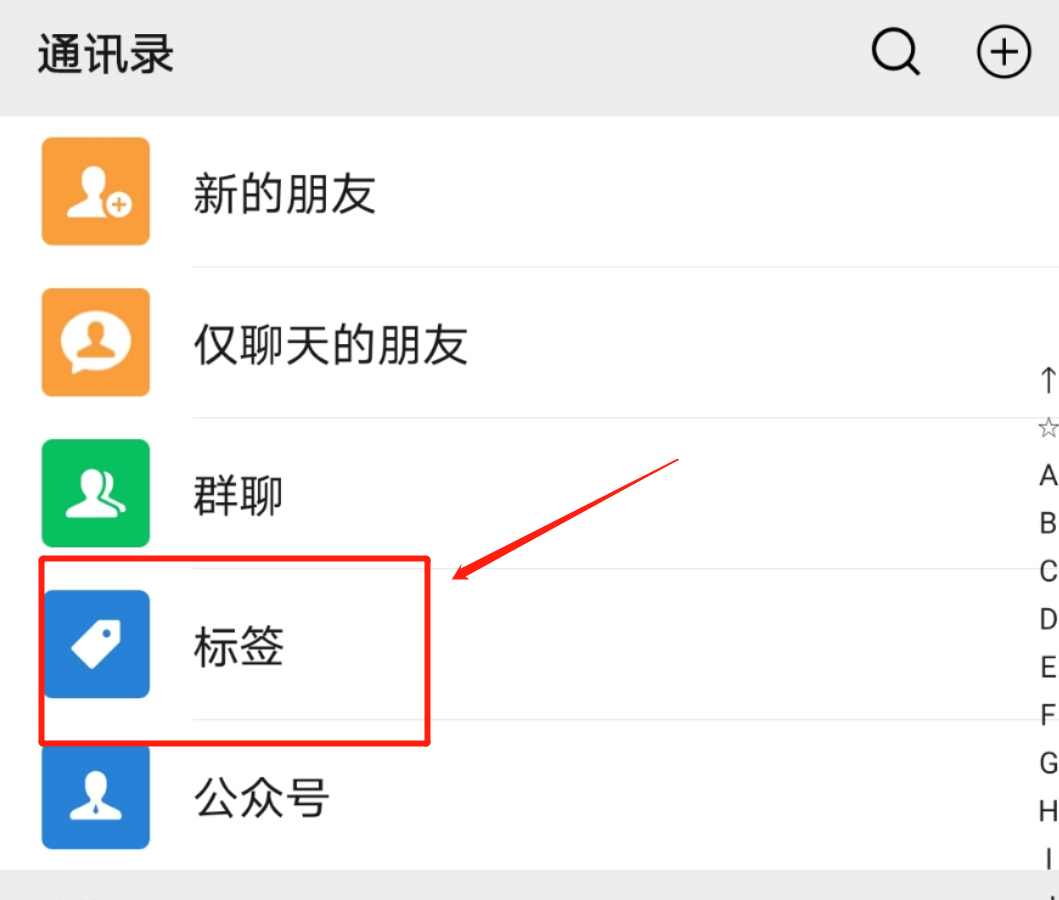Select the 仅聊天的朋友 entry
Screen dimensions: 1059x900
(x=530, y=342)
